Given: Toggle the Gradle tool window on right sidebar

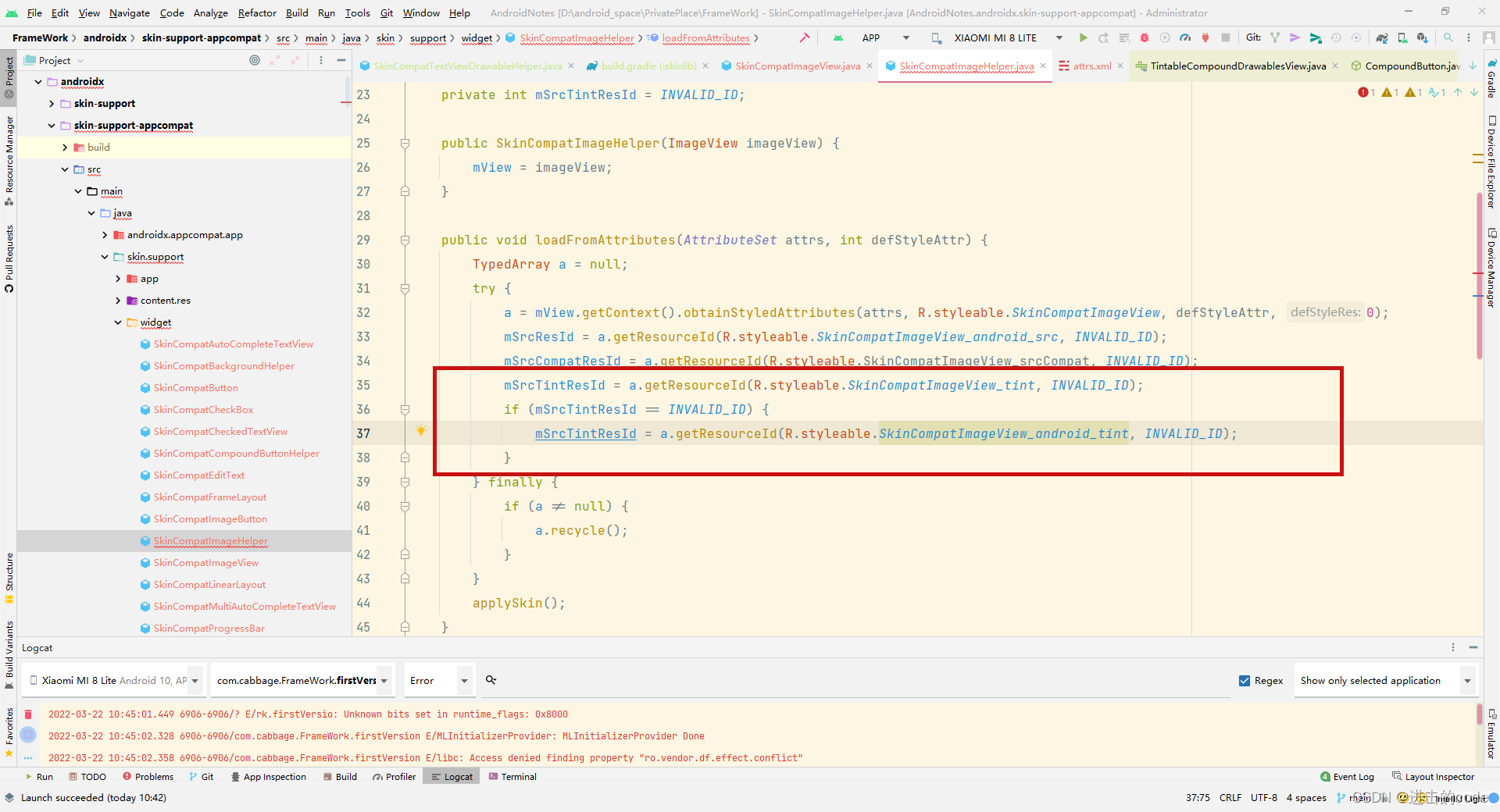Looking at the screenshot, I should pyautogui.click(x=1491, y=78).
